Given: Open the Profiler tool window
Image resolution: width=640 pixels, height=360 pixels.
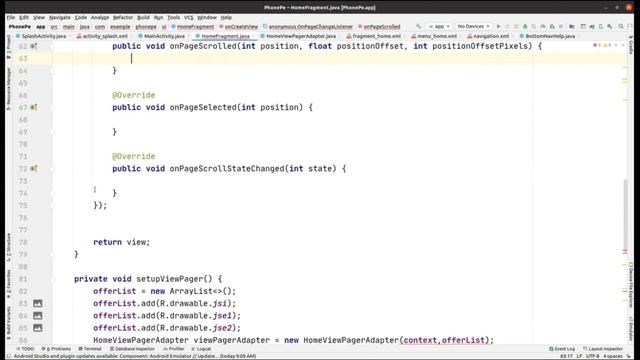Looking at the screenshot, I should 174,349.
